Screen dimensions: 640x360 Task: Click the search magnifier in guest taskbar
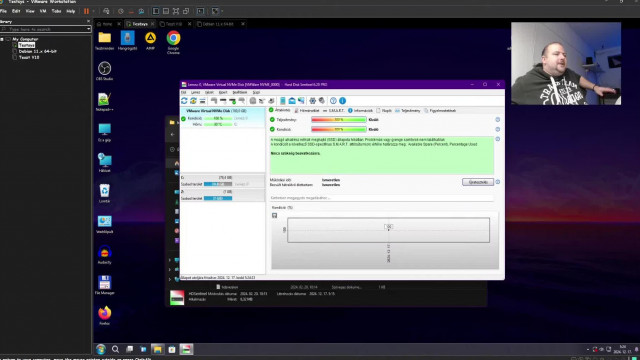[x=116, y=349]
